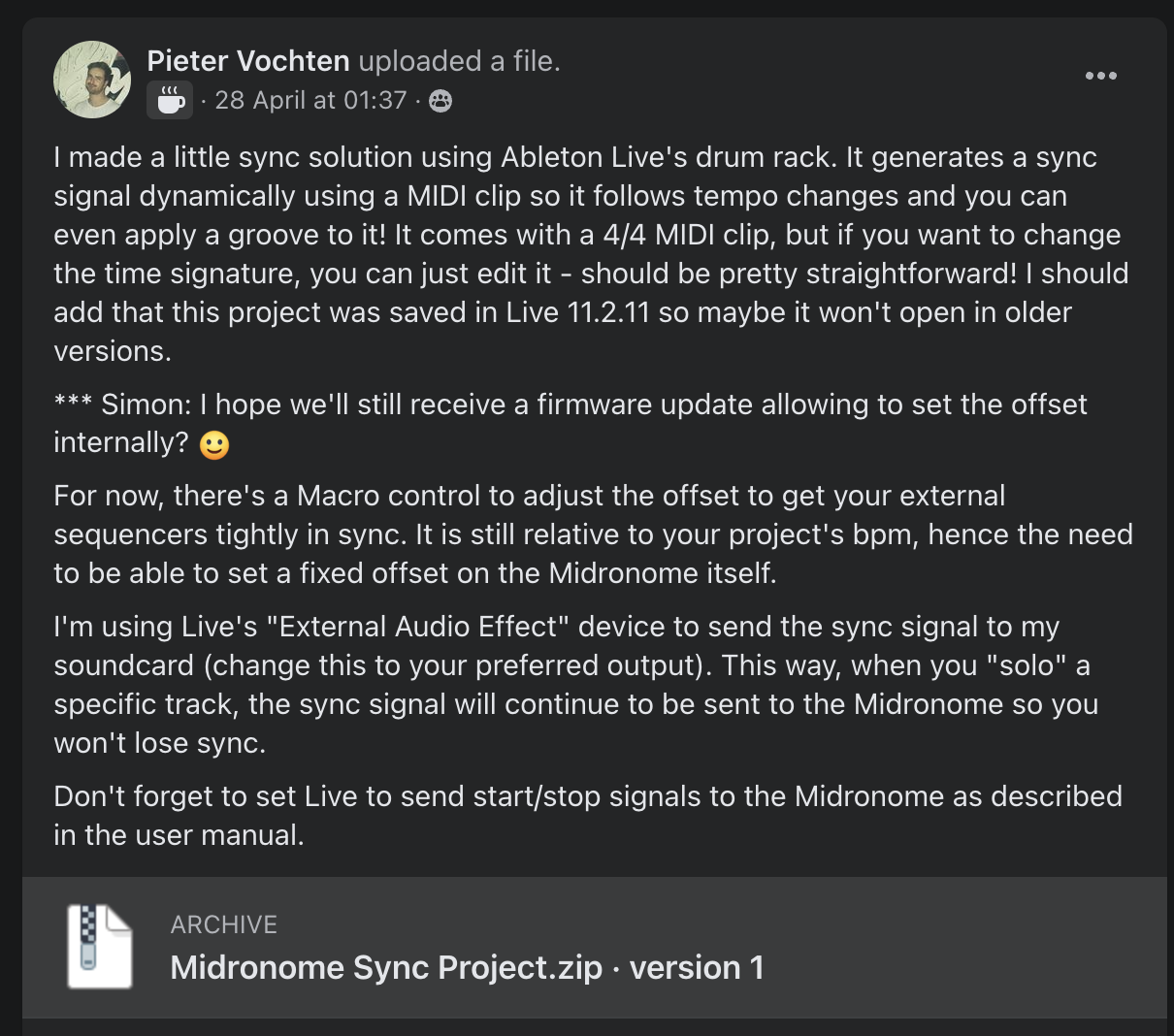The image size is (1174, 1036).
Task: Click the smiley emoji in the post
Action: coord(214,444)
